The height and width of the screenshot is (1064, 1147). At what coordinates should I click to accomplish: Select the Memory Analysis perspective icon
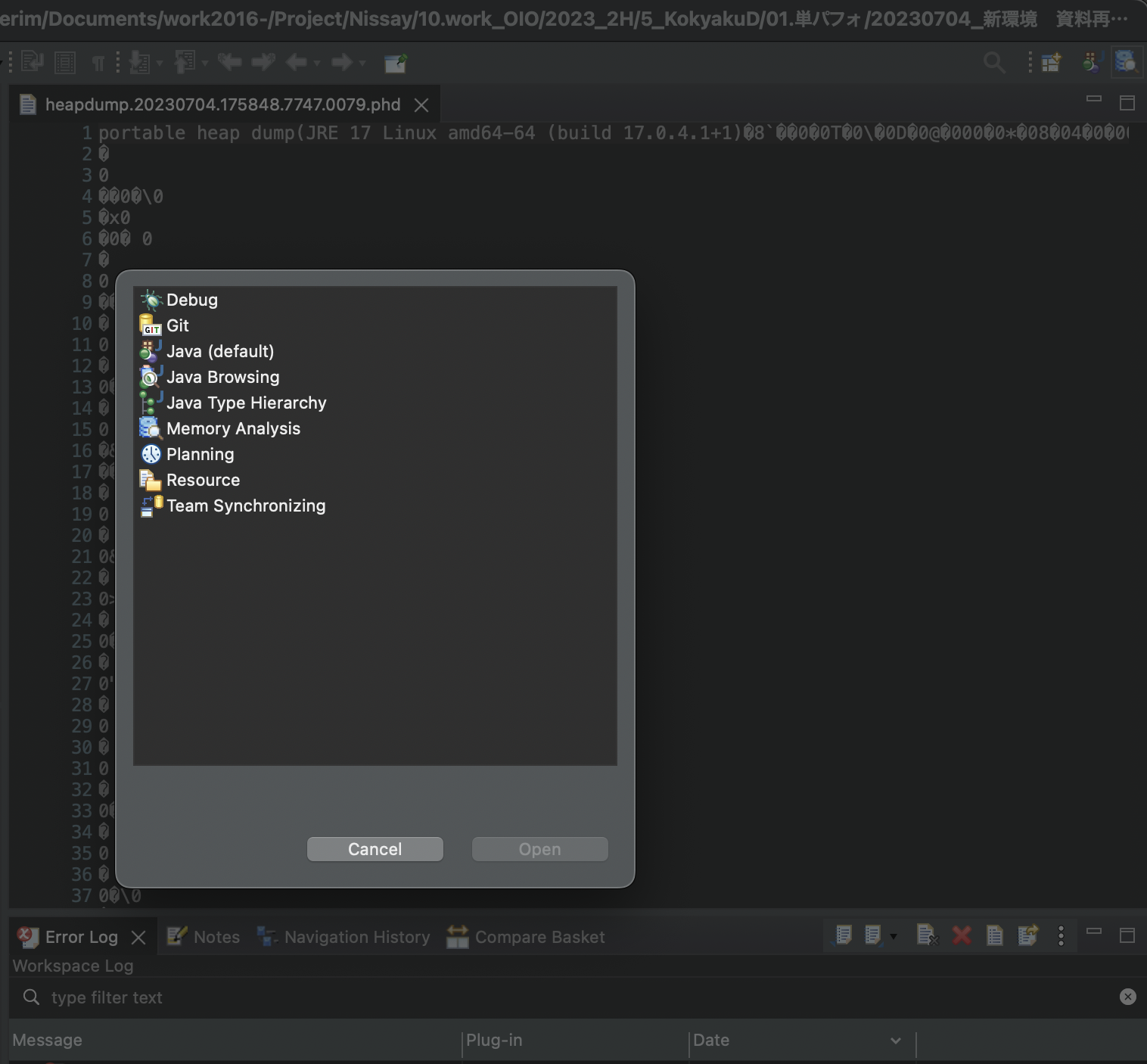coord(150,428)
